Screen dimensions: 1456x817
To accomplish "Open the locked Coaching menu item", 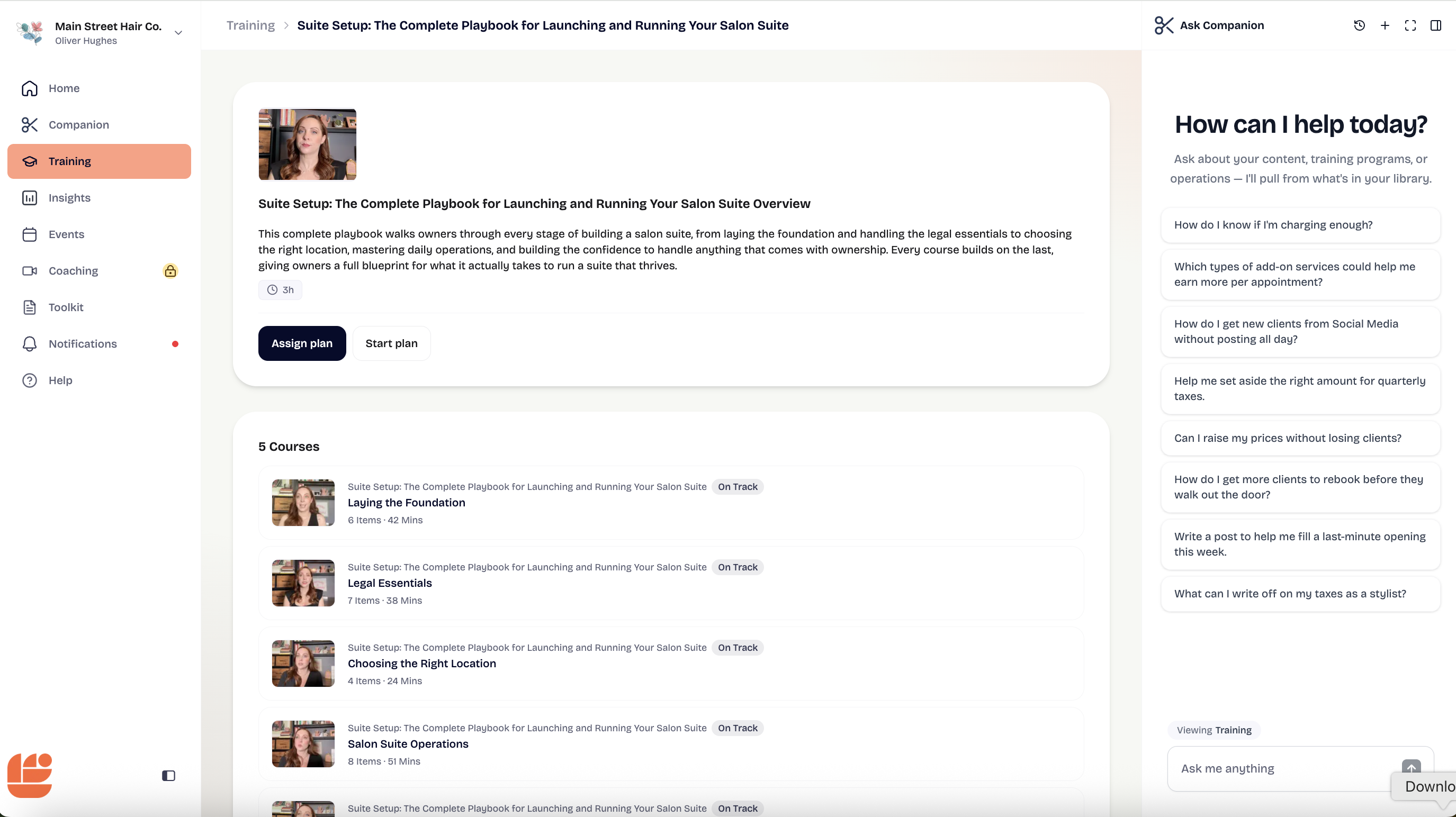I will click(x=99, y=271).
